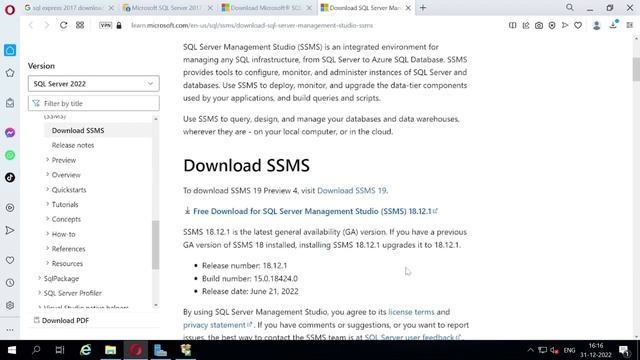Open My Flow arrow in sidebar
This screenshot has height=360, width=640.
click(x=10, y=231)
